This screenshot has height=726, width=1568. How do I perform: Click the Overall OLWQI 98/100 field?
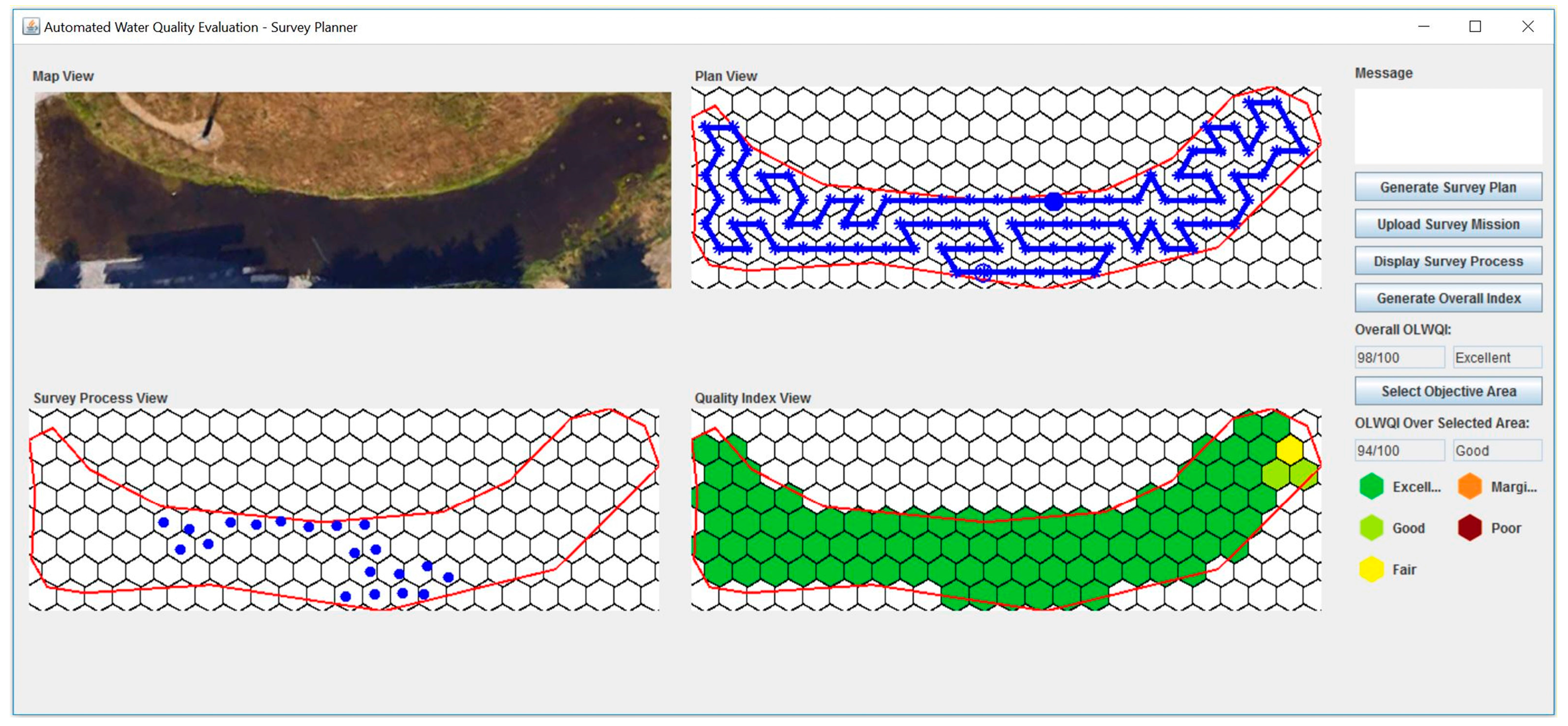(x=1399, y=358)
